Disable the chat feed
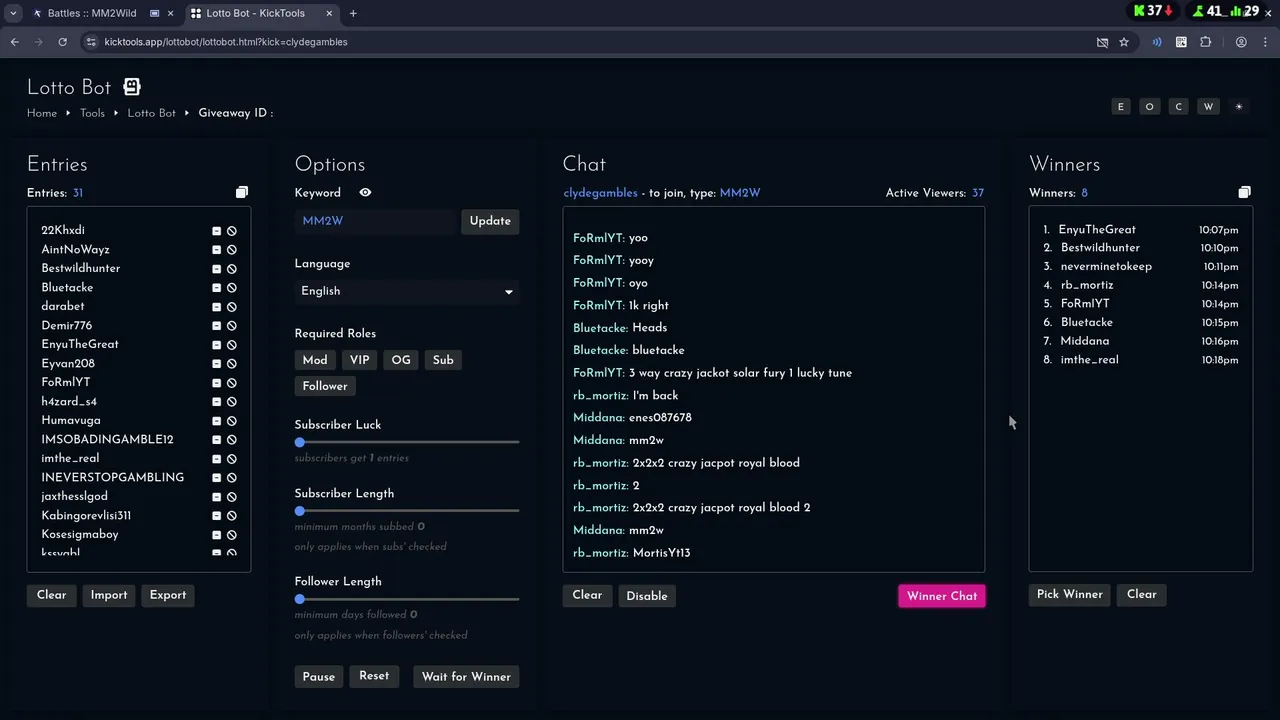The height and width of the screenshot is (720, 1280). [647, 596]
